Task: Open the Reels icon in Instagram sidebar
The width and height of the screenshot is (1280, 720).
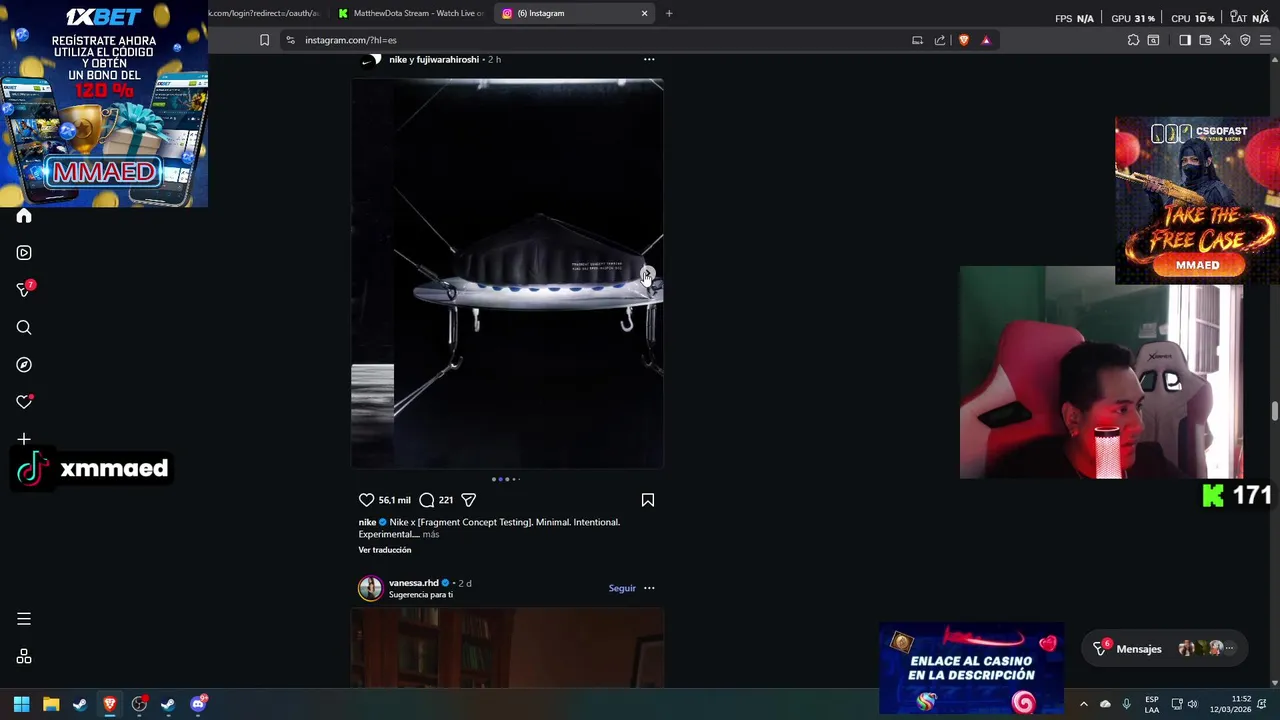Action: pyautogui.click(x=24, y=253)
